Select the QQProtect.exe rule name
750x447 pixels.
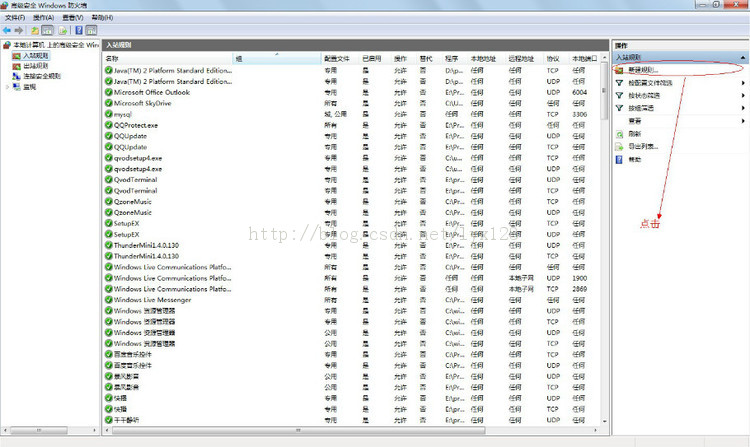tap(136, 125)
